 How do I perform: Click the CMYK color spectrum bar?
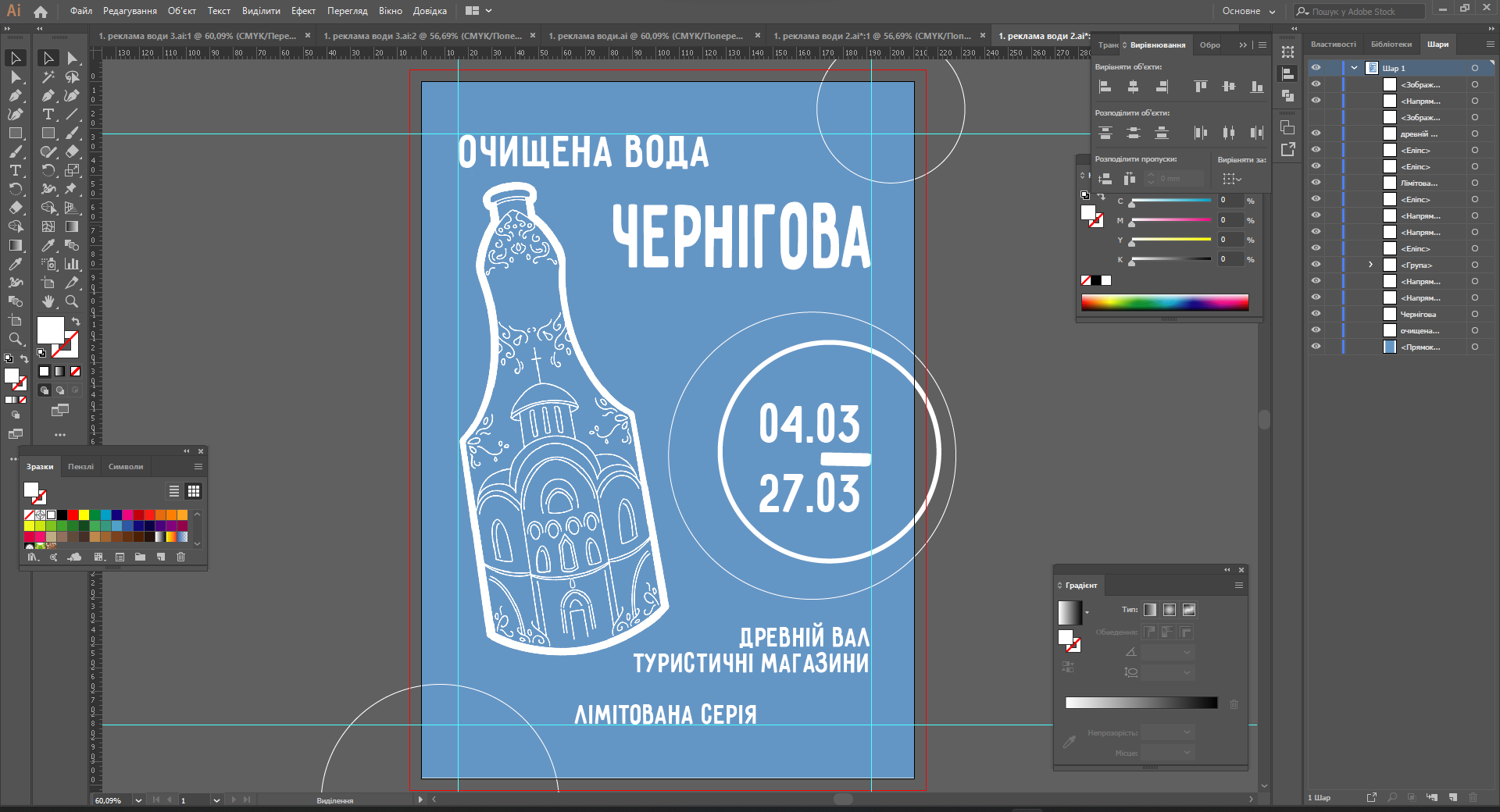(1164, 303)
